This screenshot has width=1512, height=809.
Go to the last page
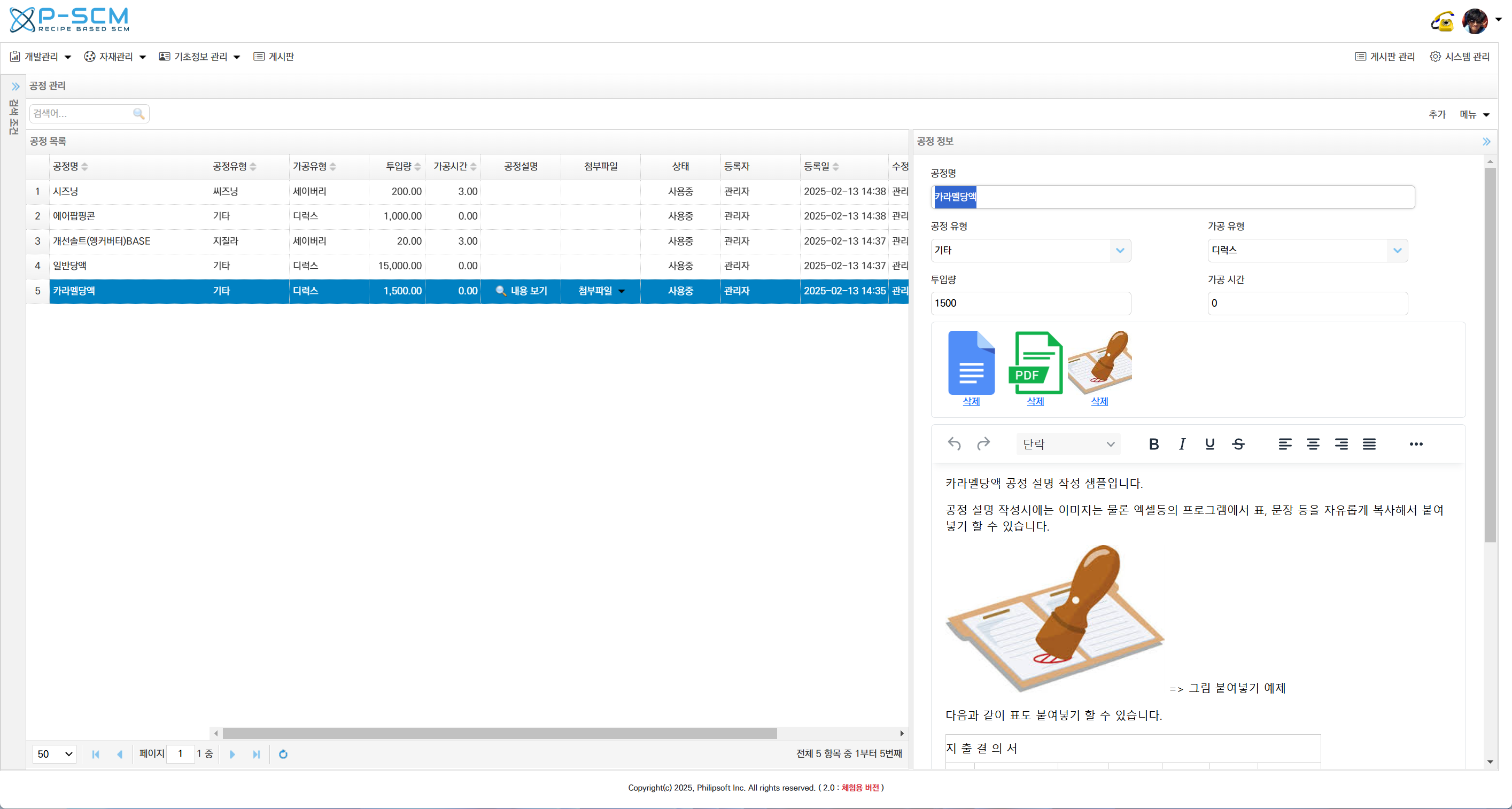tap(256, 754)
